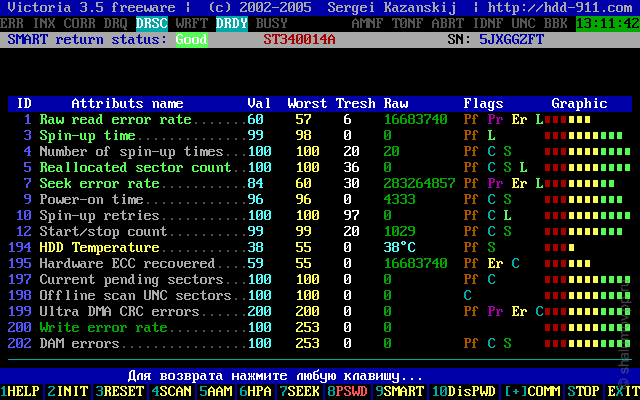
Task: Click the 9SMART function key
Action: (400, 391)
